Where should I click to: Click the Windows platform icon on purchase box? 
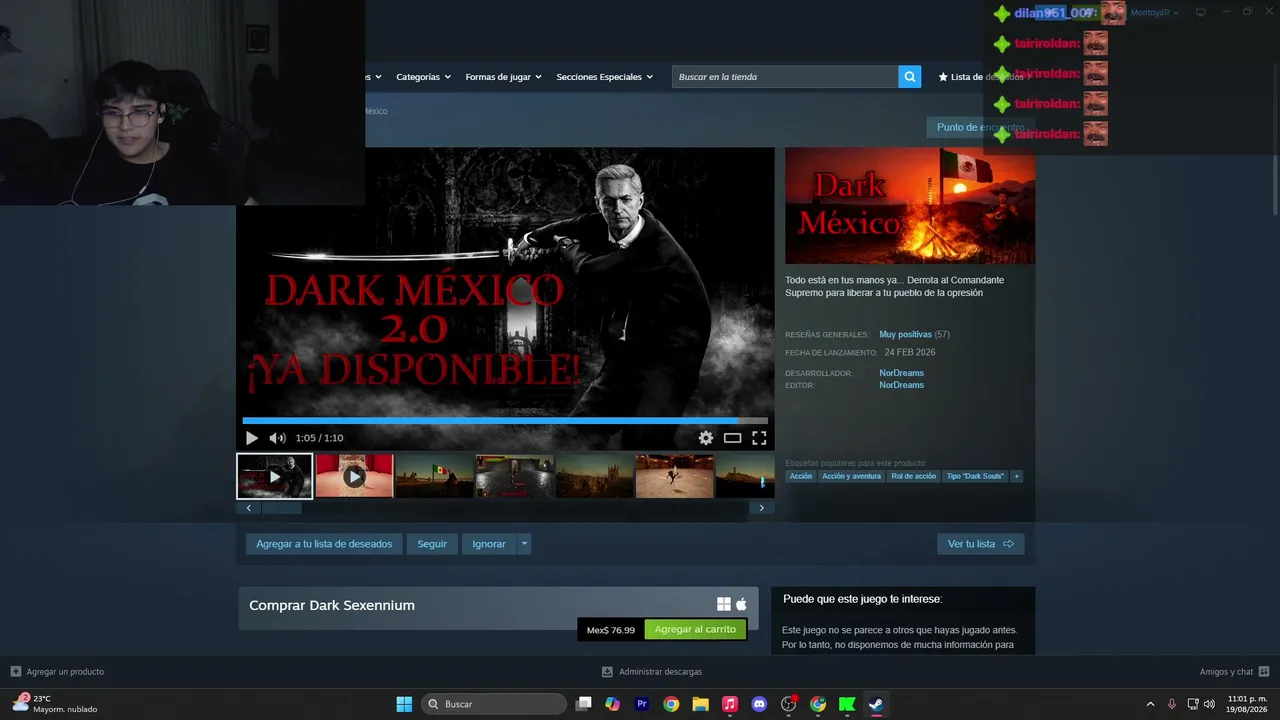(x=724, y=604)
